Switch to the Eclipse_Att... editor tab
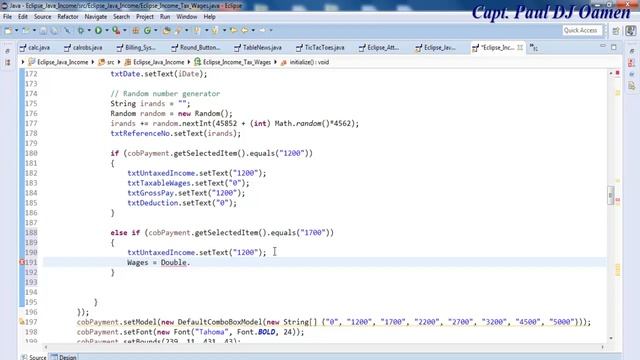This screenshot has height=360, width=640. point(379,48)
